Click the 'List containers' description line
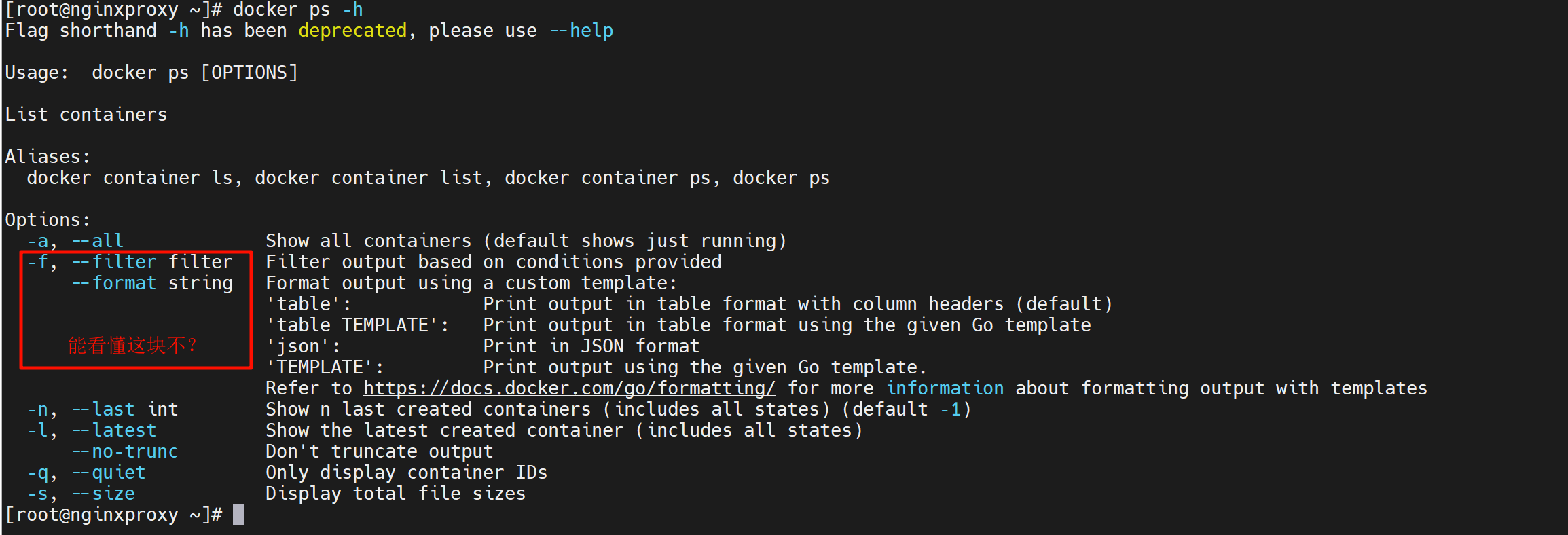The height and width of the screenshot is (535, 1568). [86, 115]
